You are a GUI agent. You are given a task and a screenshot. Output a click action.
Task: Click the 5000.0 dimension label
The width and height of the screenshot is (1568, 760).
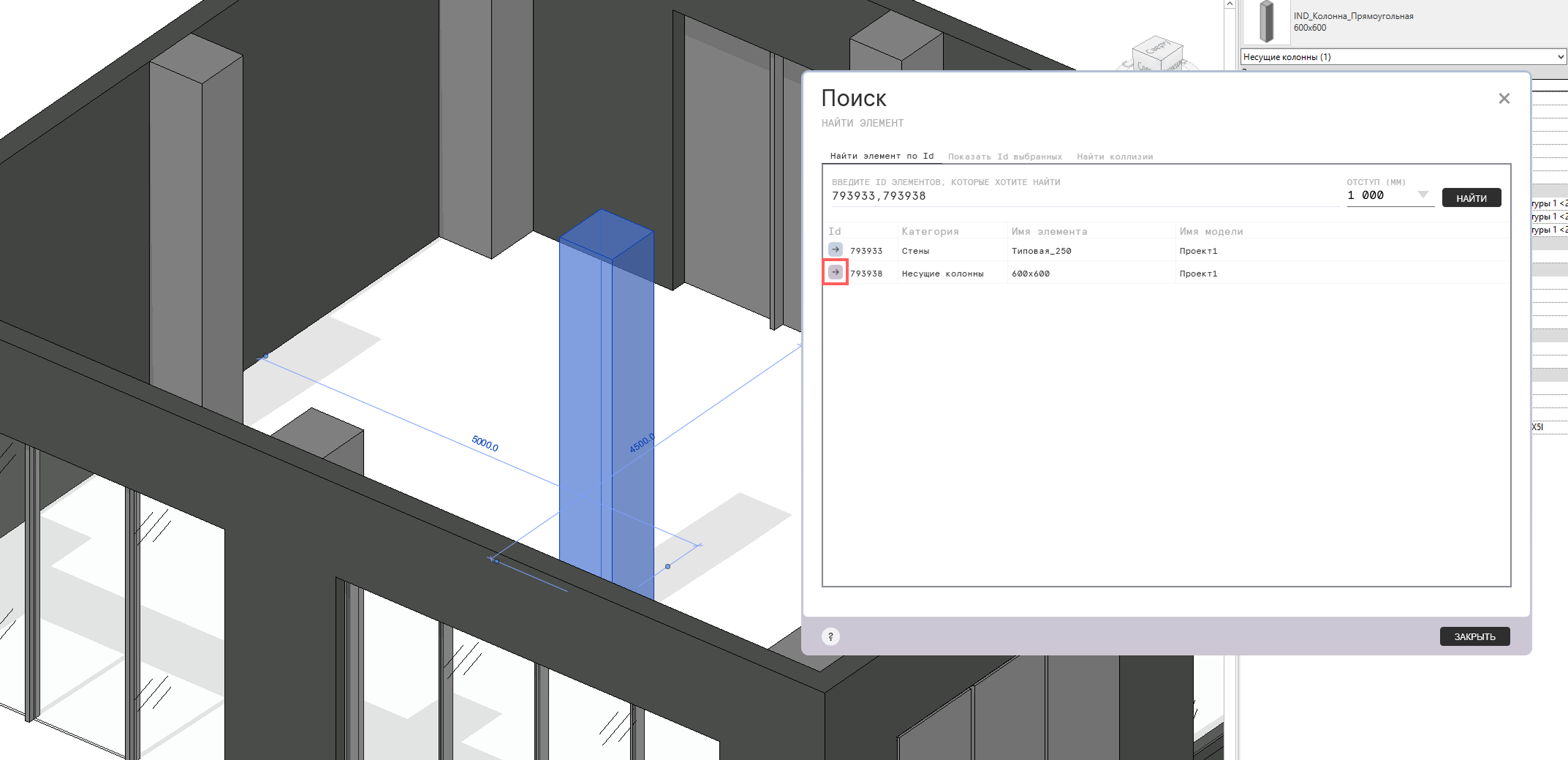click(x=485, y=443)
